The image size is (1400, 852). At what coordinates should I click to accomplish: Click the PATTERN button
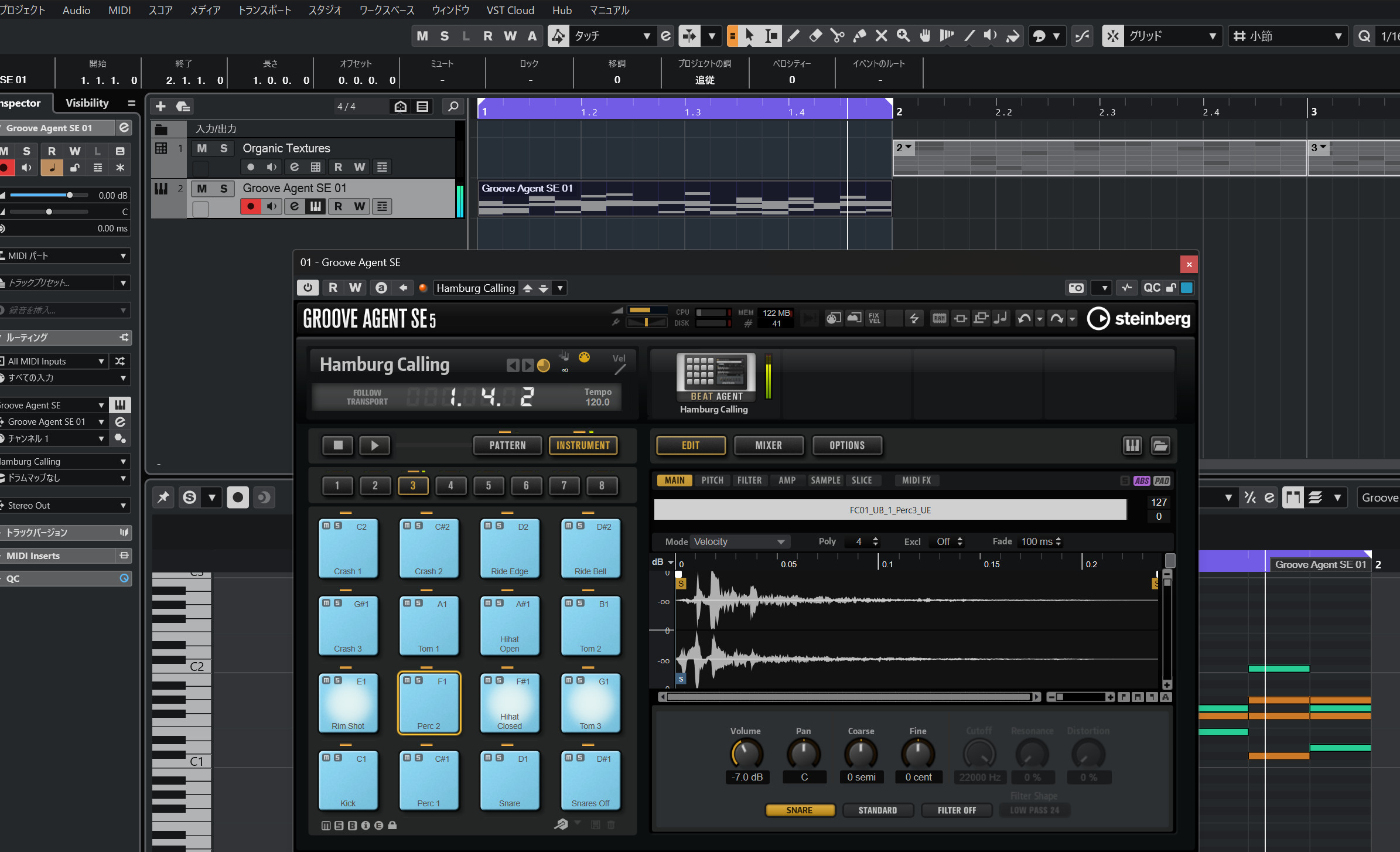(x=507, y=445)
